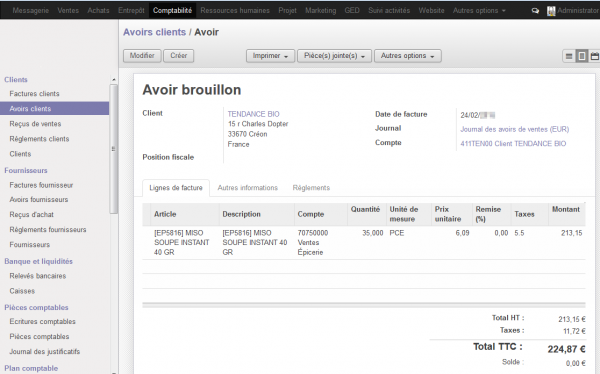600x374 pixels.
Task: Click sidebar scroll up arrow
Action: click(x=114, y=79)
